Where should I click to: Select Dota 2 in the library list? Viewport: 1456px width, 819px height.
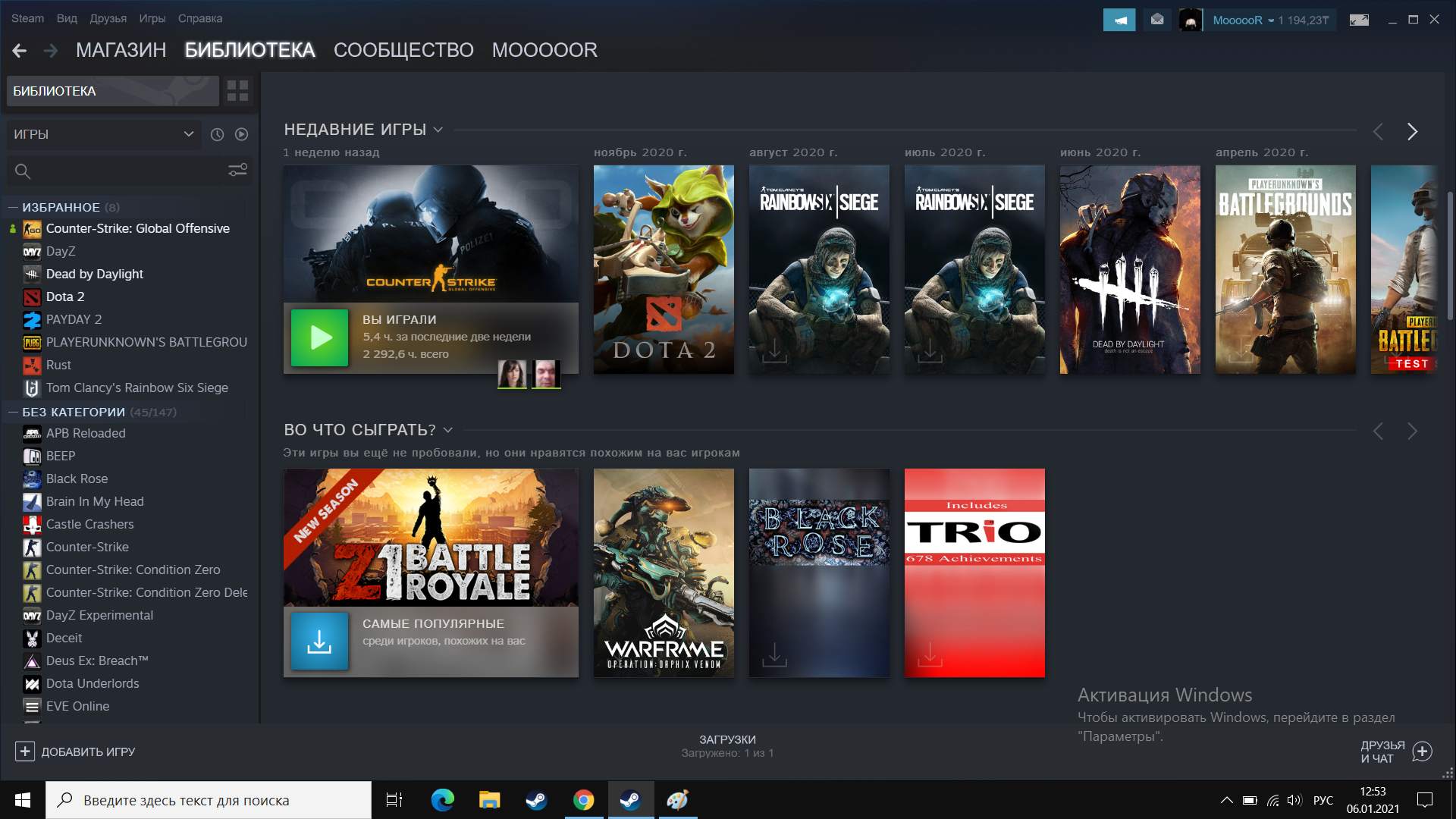(65, 297)
